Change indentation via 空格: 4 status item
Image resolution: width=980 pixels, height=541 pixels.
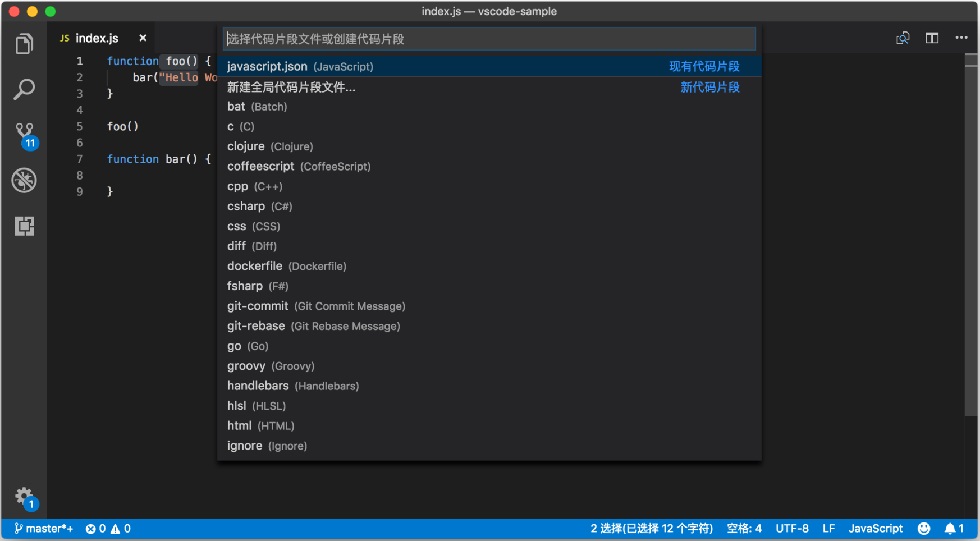click(744, 529)
